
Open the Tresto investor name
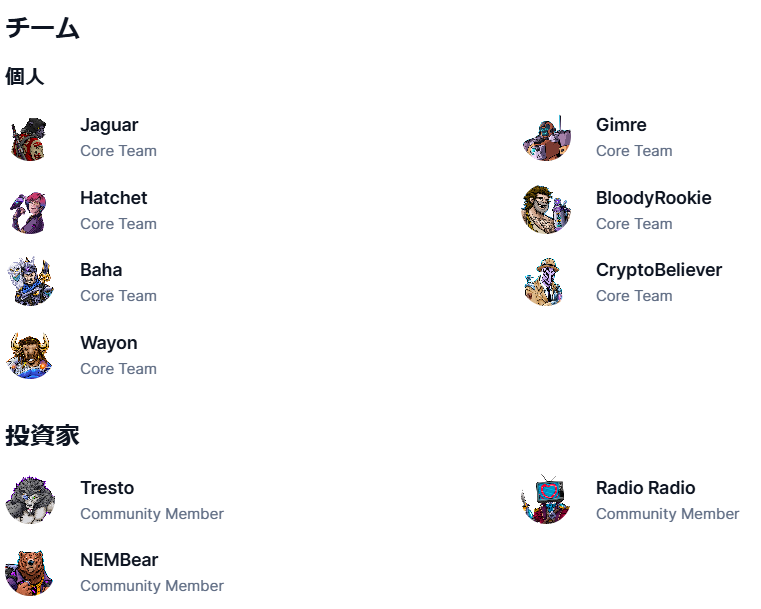point(107,488)
